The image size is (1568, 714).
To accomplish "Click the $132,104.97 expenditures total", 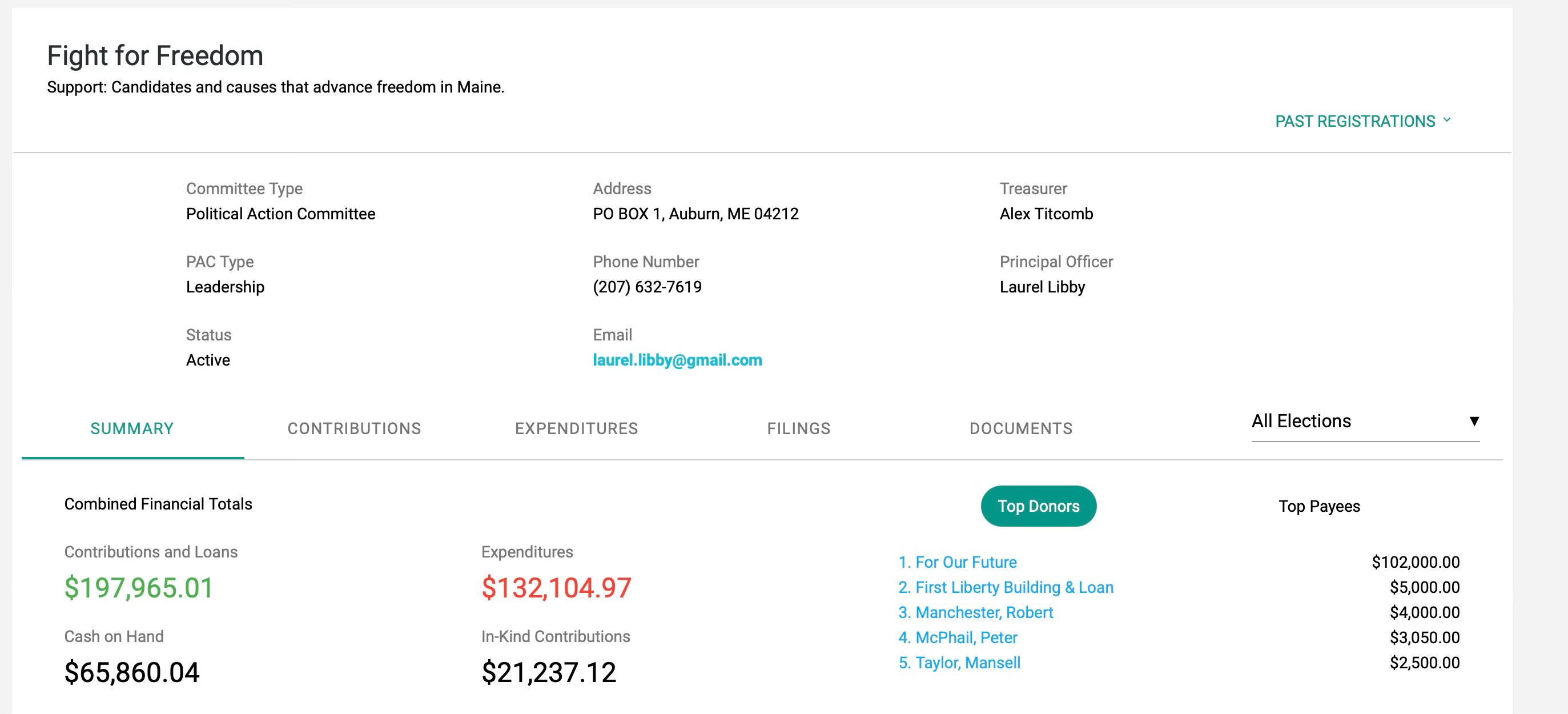I will pyautogui.click(x=556, y=587).
